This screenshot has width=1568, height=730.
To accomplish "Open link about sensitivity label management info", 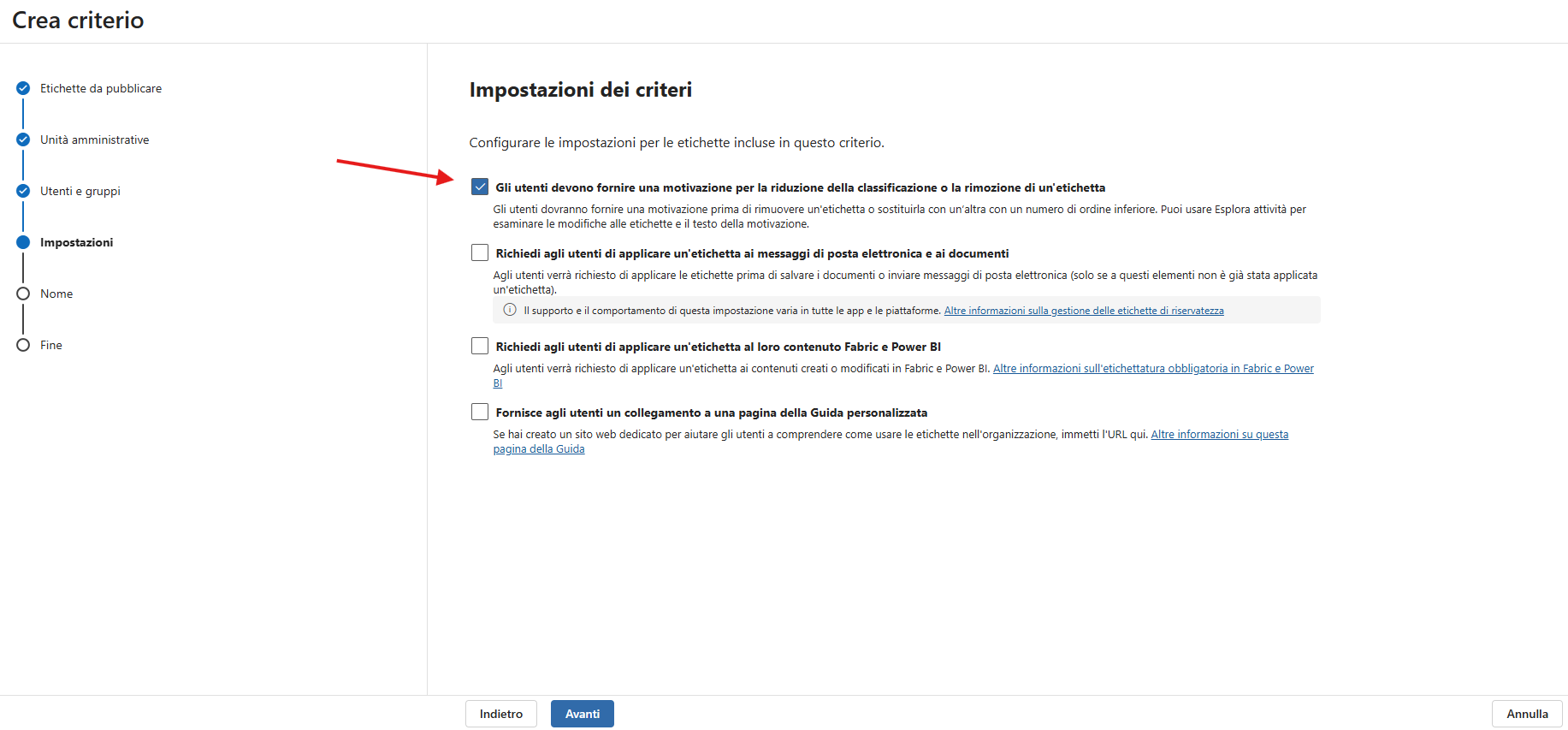I will tap(1084, 311).
